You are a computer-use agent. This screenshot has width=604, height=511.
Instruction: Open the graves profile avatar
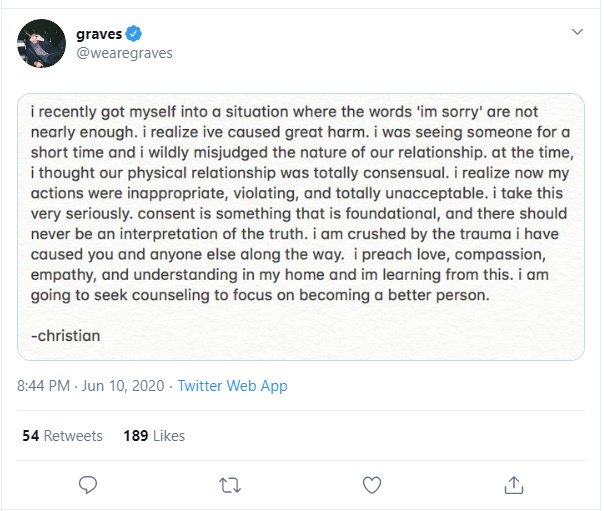pos(39,42)
